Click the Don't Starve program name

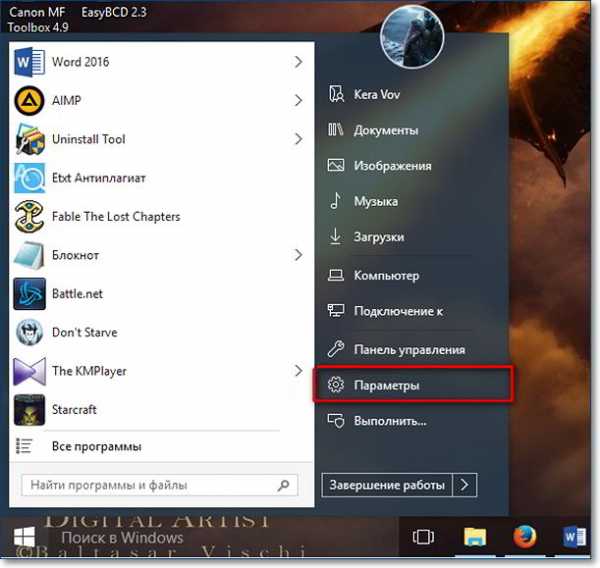[x=85, y=332]
